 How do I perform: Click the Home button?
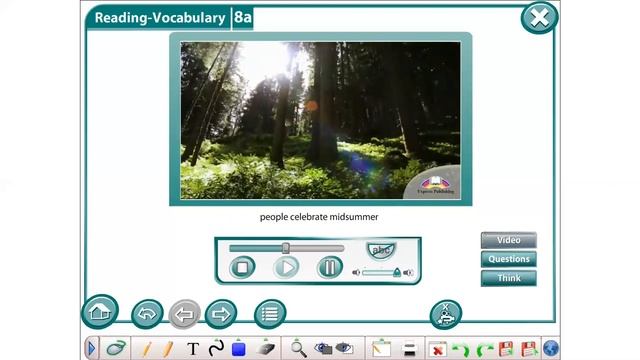(x=100, y=312)
